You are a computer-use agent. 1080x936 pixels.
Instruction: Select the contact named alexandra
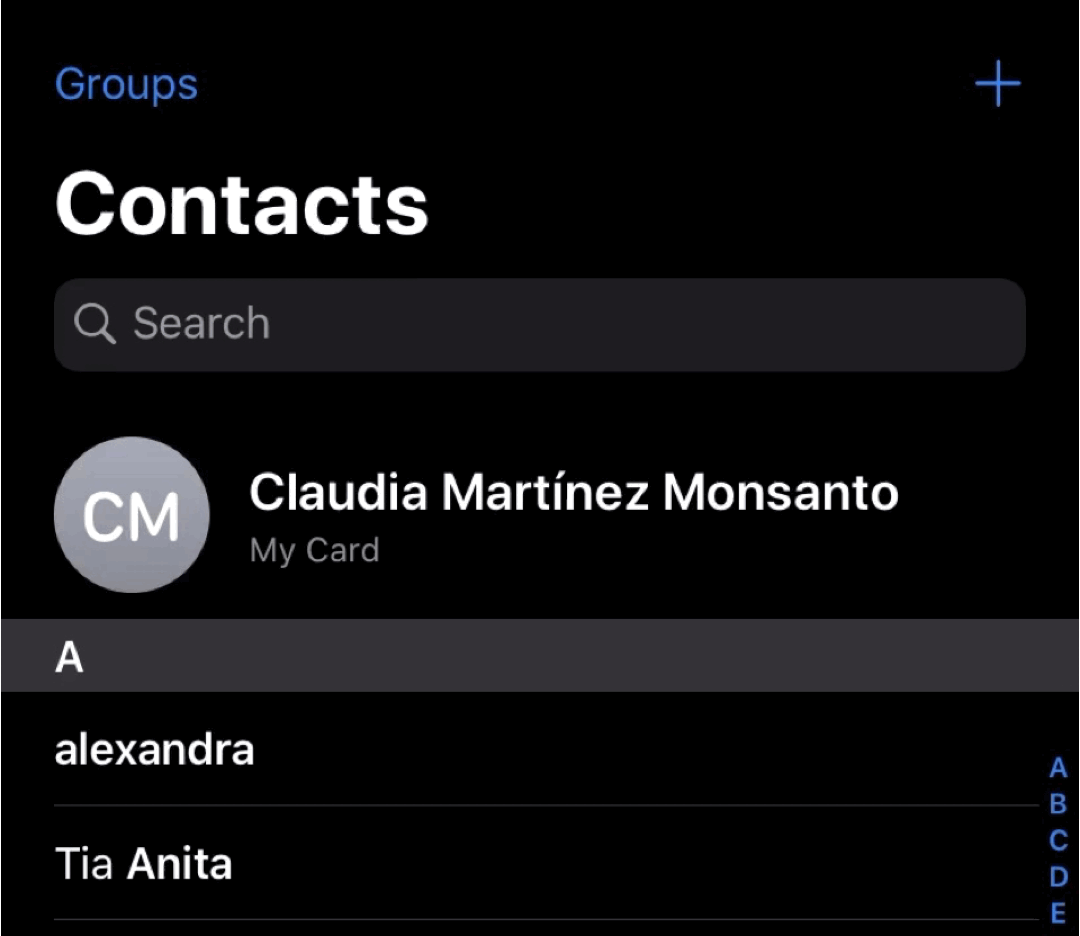(x=154, y=748)
